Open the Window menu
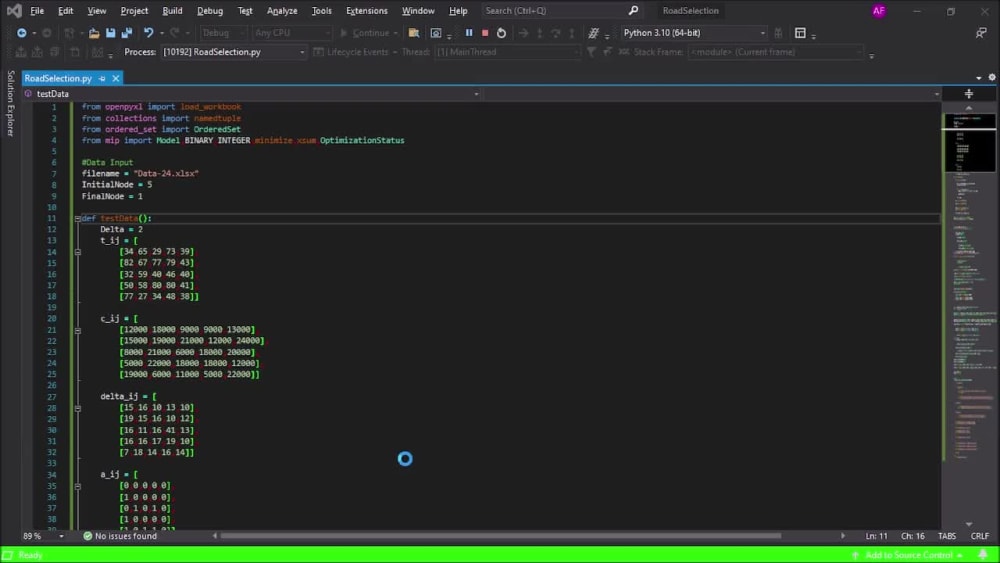1000x563 pixels. pos(418,11)
